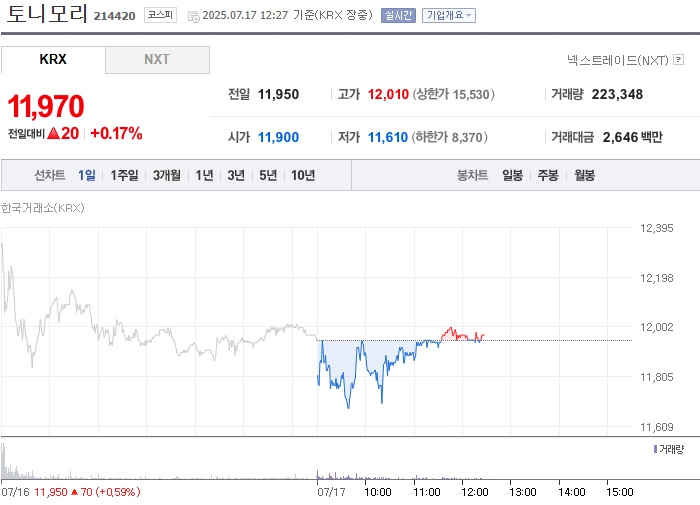Click the 고가 value 12,010
This screenshot has height=505, width=700.
coord(388,94)
